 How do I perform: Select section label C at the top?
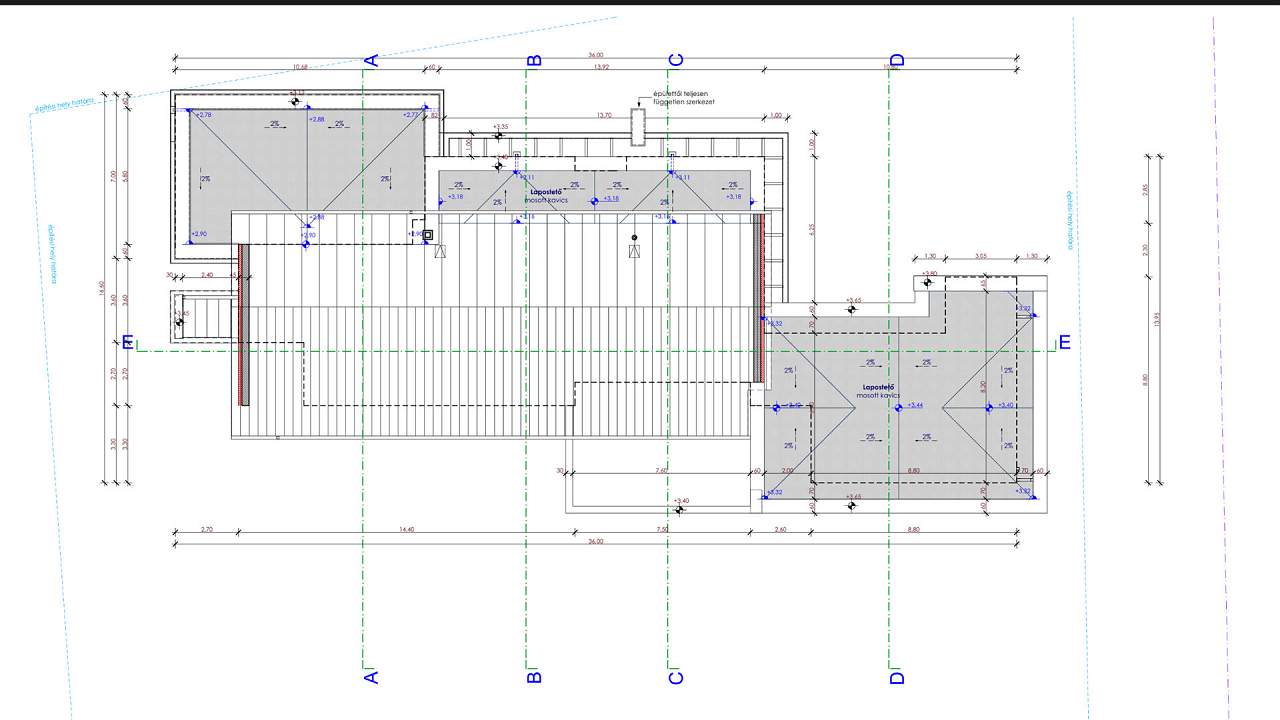[675, 60]
